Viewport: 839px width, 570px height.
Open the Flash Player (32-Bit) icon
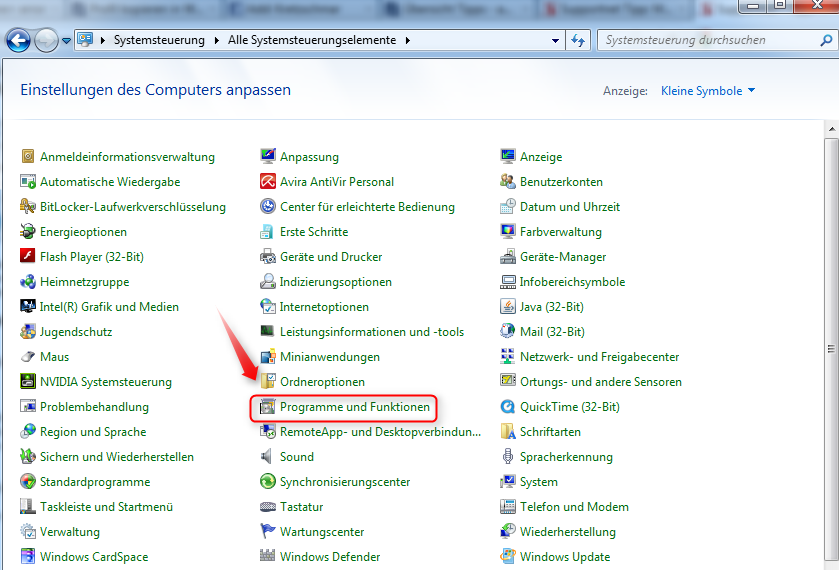28,257
